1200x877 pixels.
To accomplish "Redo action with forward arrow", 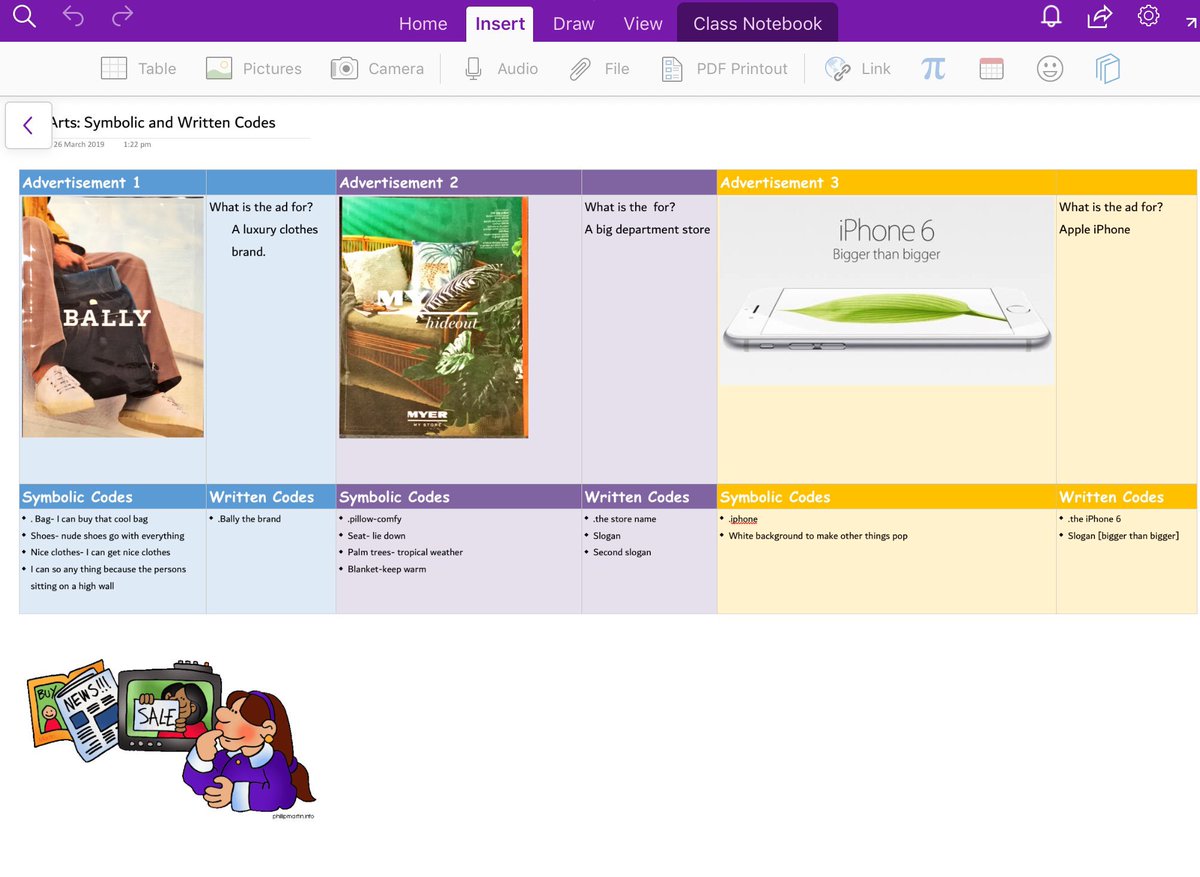I will point(122,16).
